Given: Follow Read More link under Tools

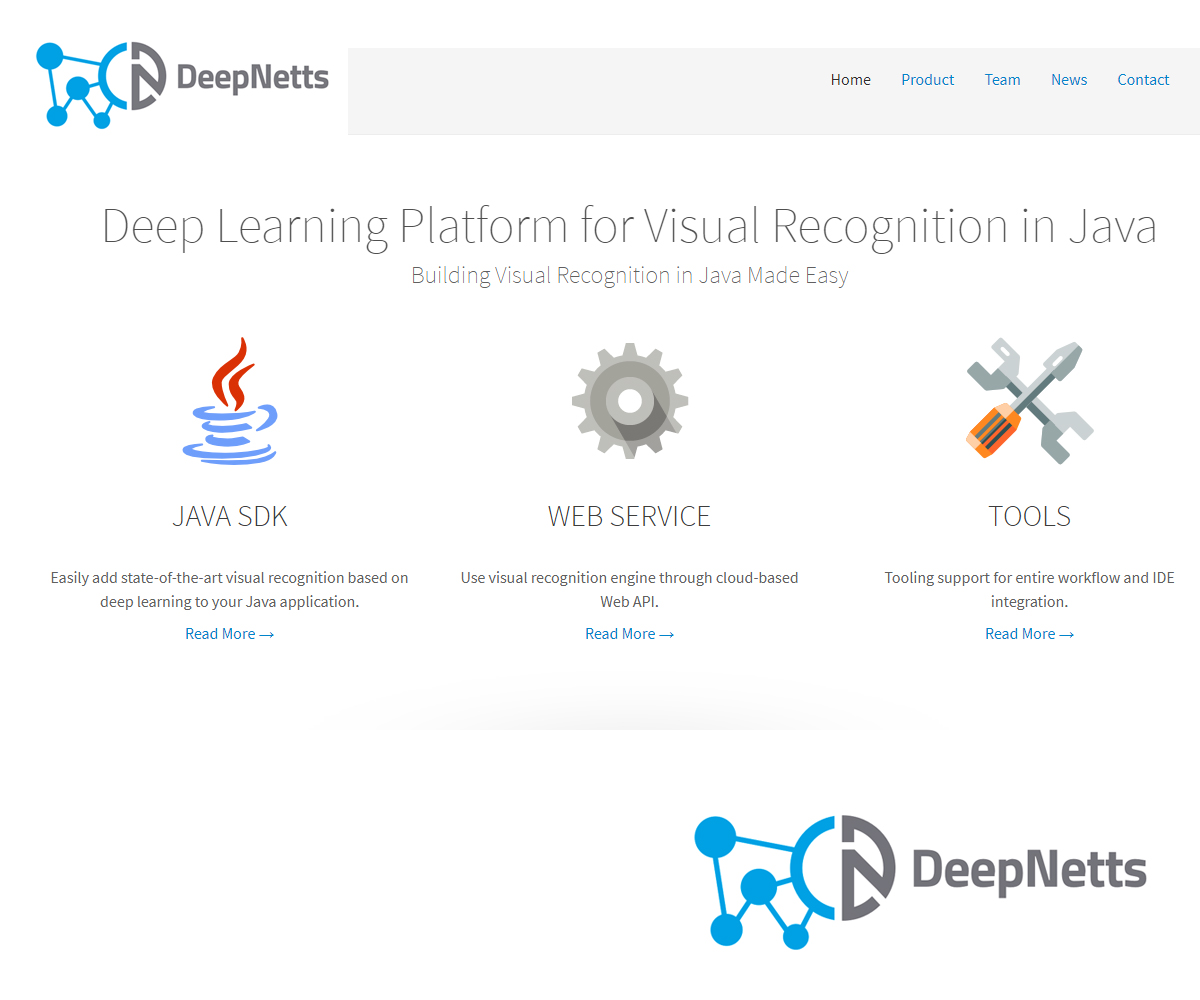Looking at the screenshot, I should 1030,634.
